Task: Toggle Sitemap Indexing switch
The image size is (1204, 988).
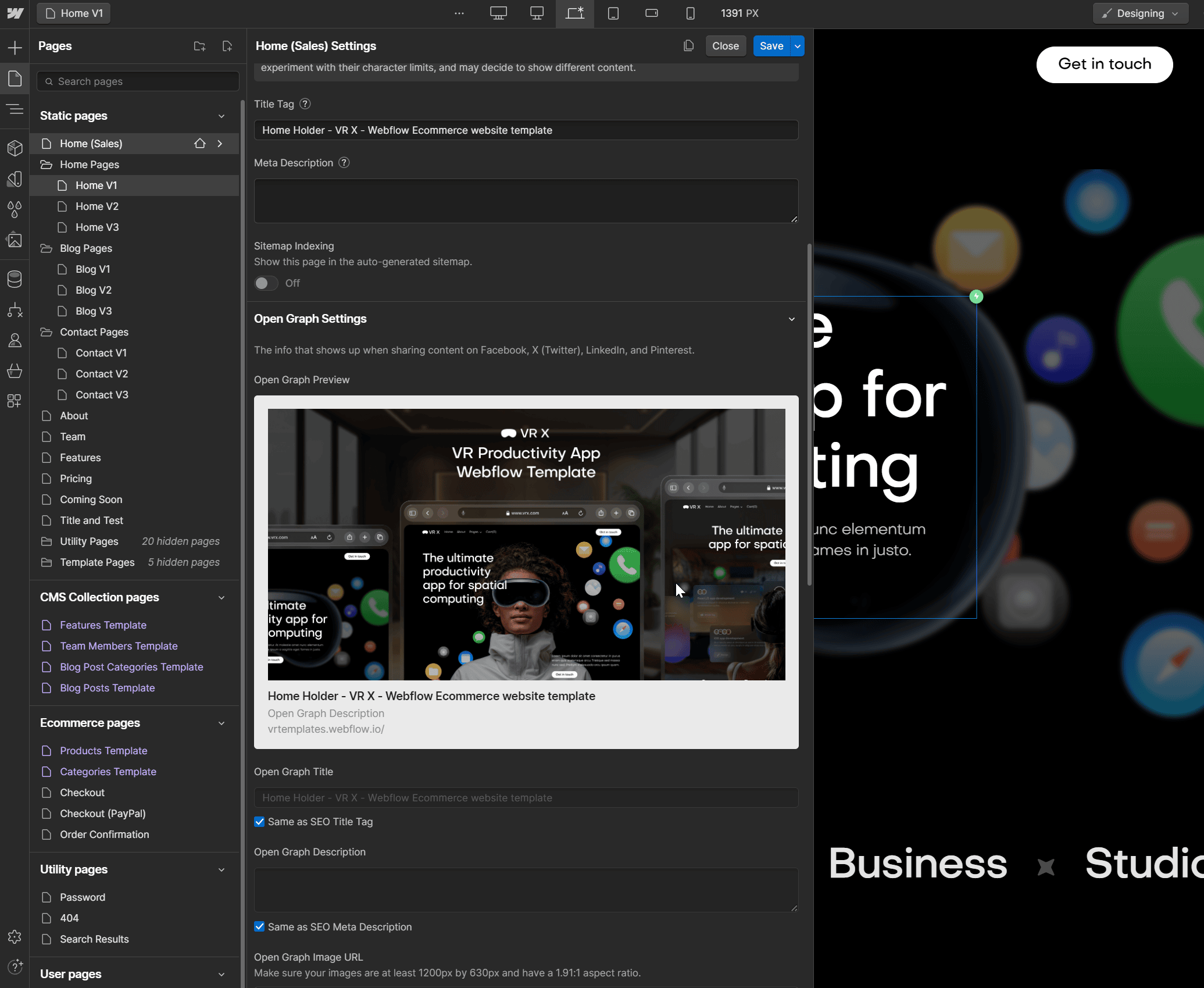Action: 266,283
